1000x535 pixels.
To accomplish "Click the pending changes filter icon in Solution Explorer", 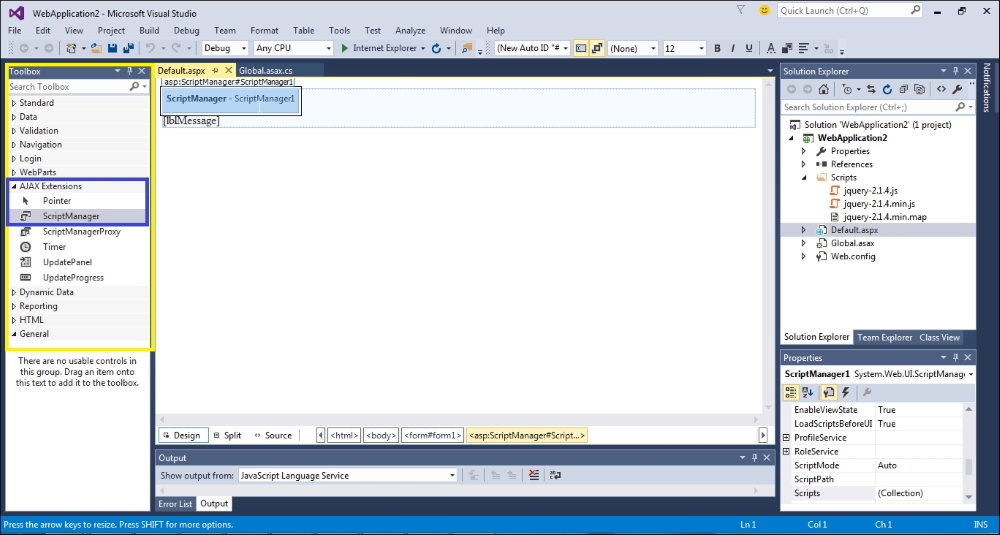I will point(847,89).
